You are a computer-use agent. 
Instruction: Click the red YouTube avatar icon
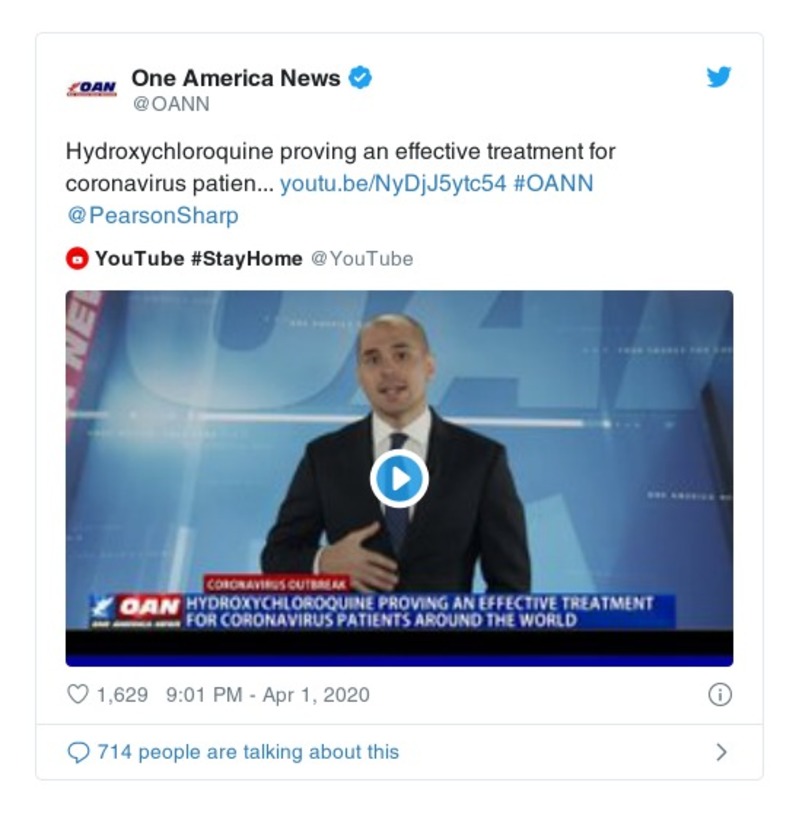[x=77, y=258]
